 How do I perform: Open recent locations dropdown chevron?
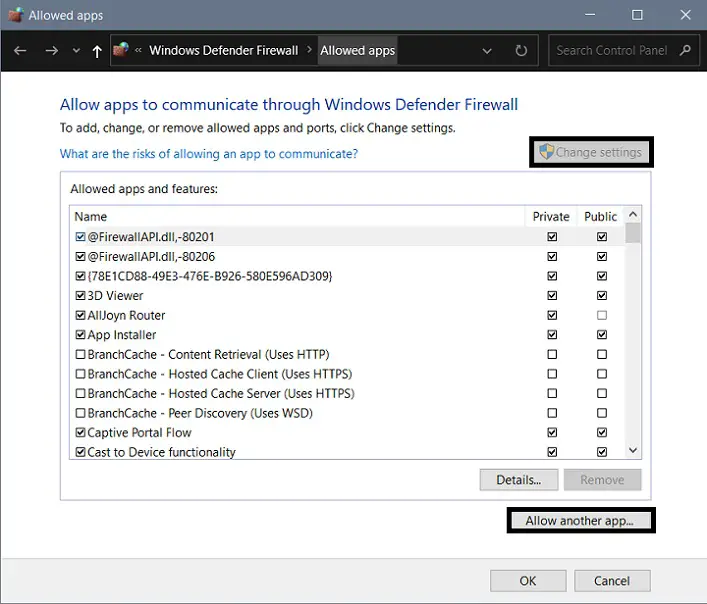(76, 50)
